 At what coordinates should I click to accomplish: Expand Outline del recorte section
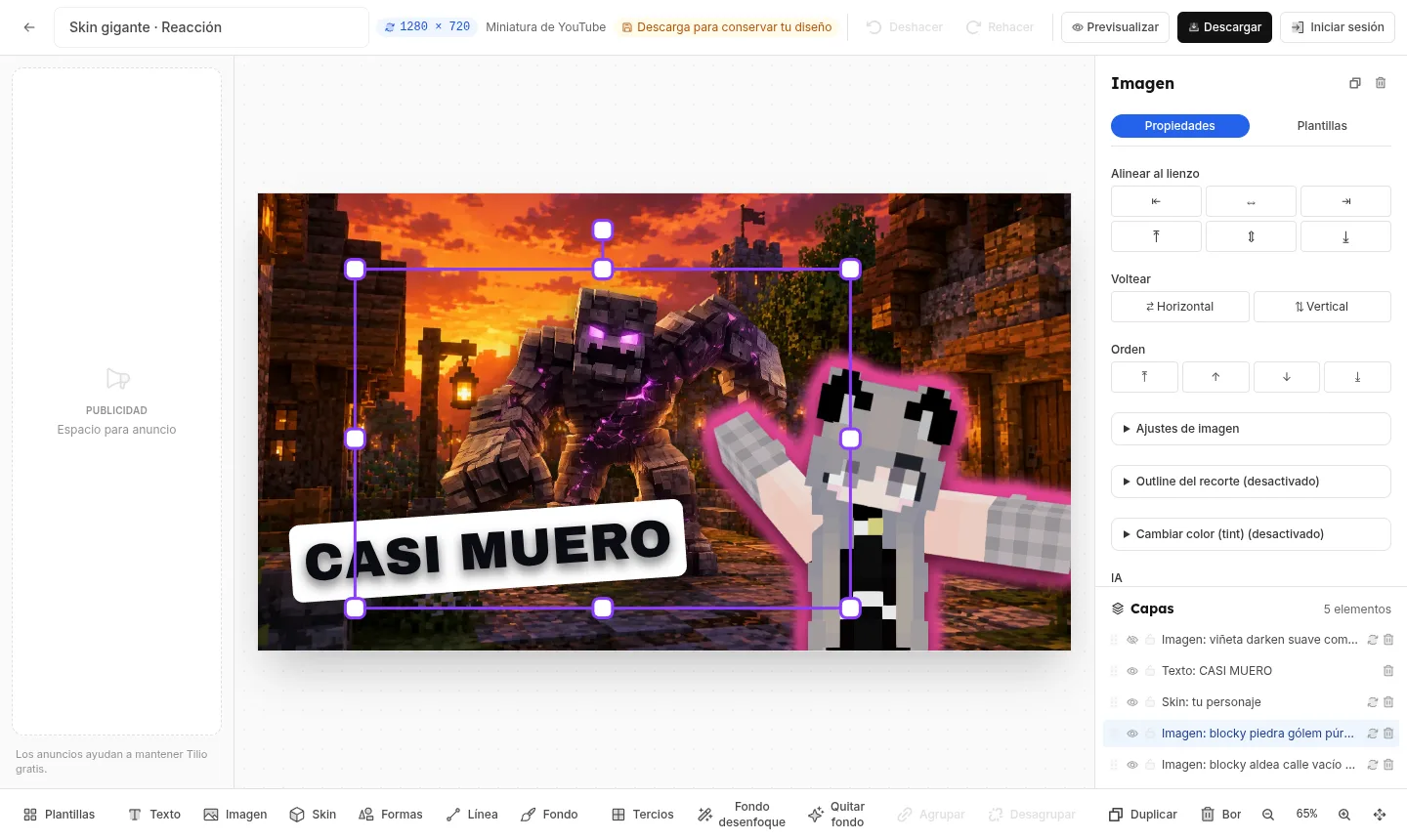point(1251,482)
